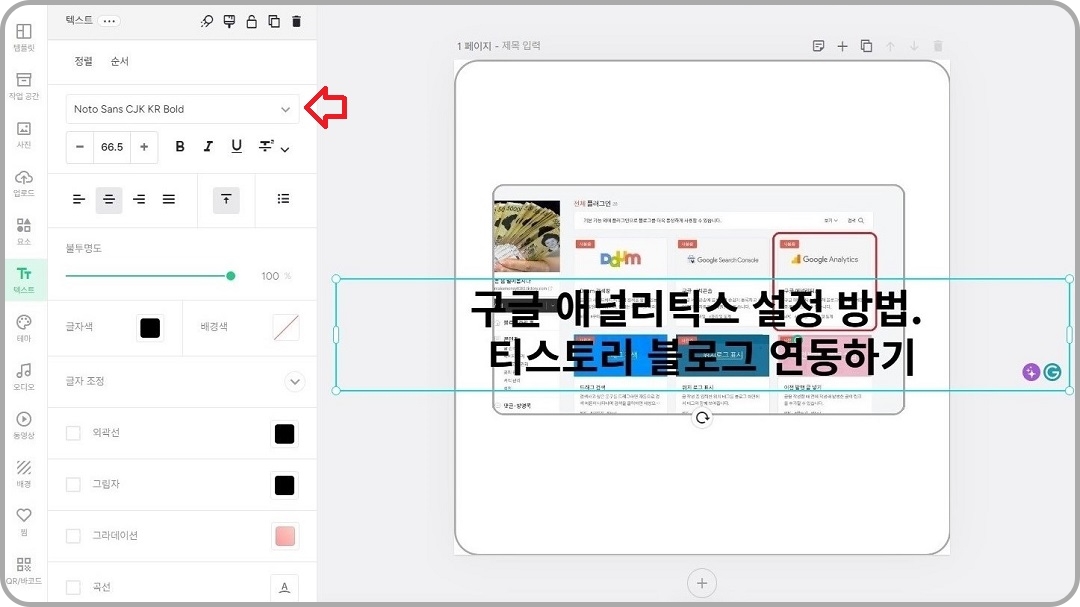Open the Noto Sans CJK KR Bold font dropdown

click(x=180, y=109)
